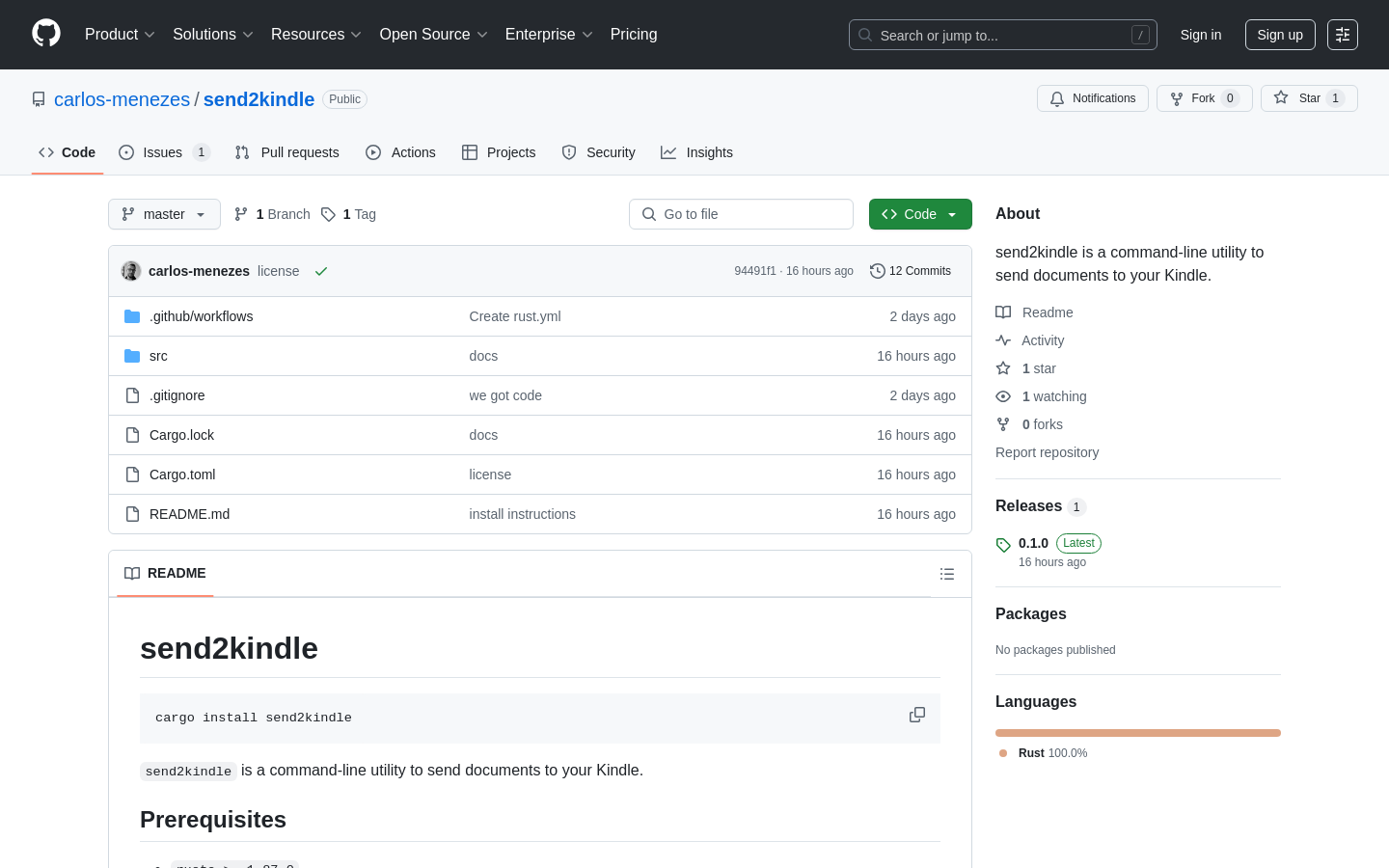1389x868 pixels.
Task: Open the 'install instructions' commit message
Action: [x=523, y=514]
